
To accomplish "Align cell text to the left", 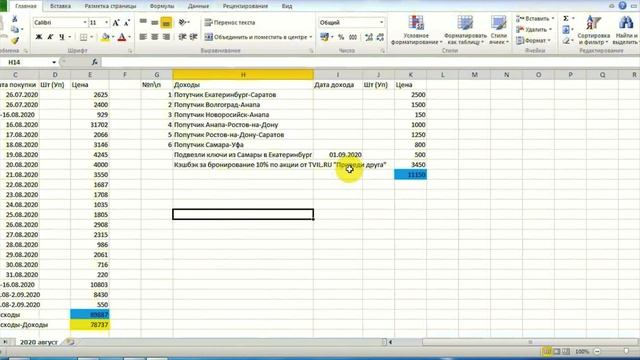I will point(143,37).
